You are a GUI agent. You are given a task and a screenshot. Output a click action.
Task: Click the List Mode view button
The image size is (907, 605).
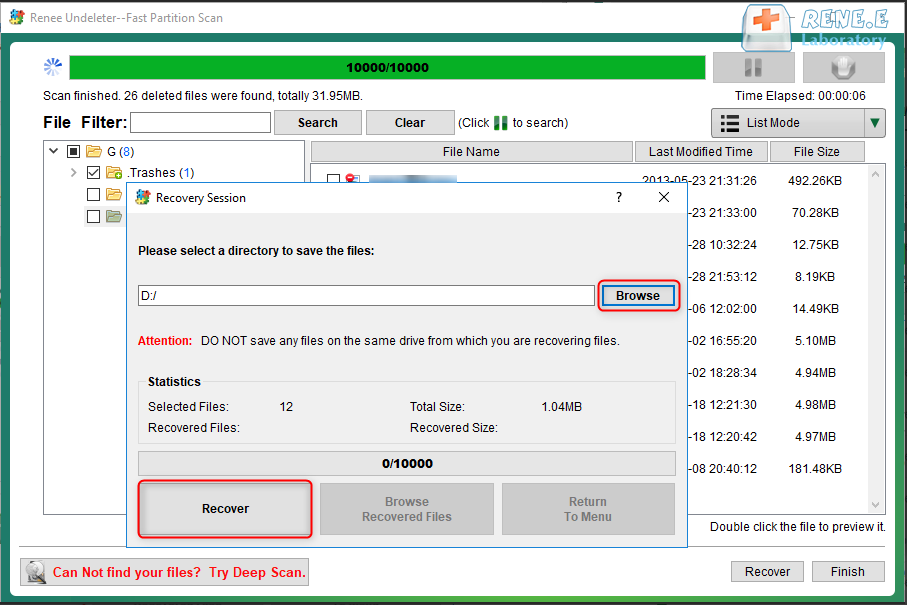[x=788, y=123]
